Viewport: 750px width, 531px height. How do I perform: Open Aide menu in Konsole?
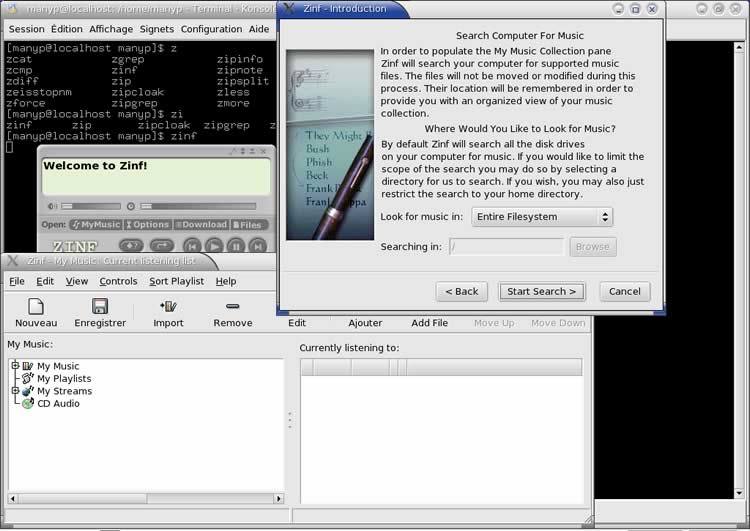point(259,29)
